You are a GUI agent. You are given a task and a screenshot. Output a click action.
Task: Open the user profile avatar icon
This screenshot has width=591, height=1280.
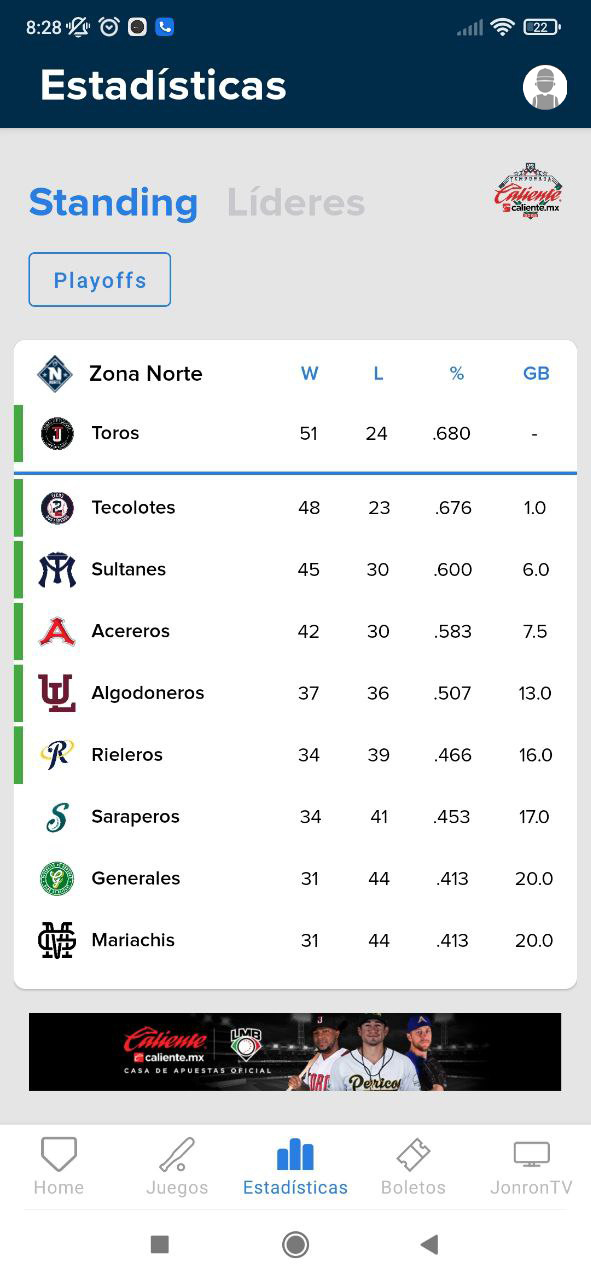click(545, 87)
